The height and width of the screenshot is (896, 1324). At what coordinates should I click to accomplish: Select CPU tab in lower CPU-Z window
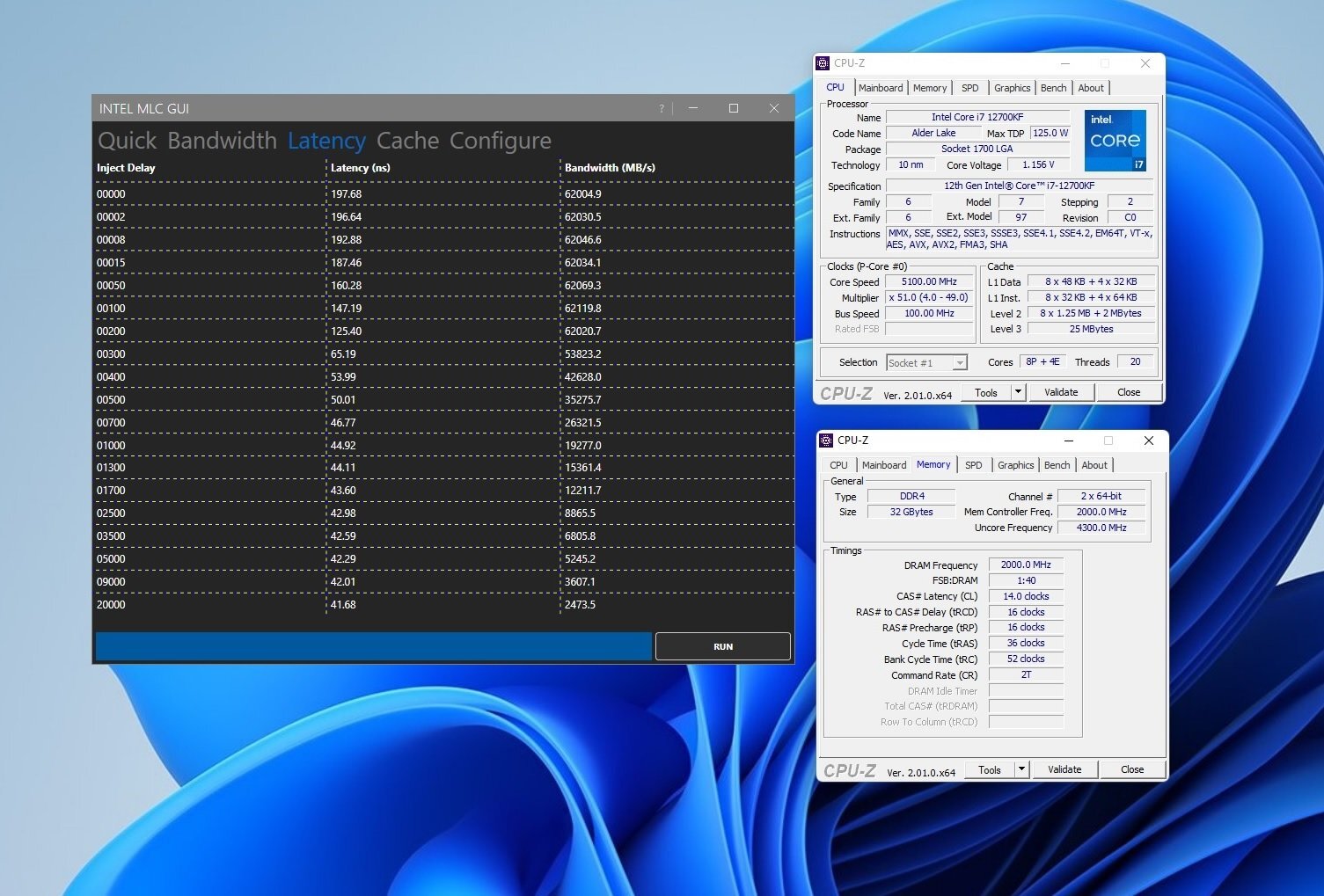tap(838, 465)
